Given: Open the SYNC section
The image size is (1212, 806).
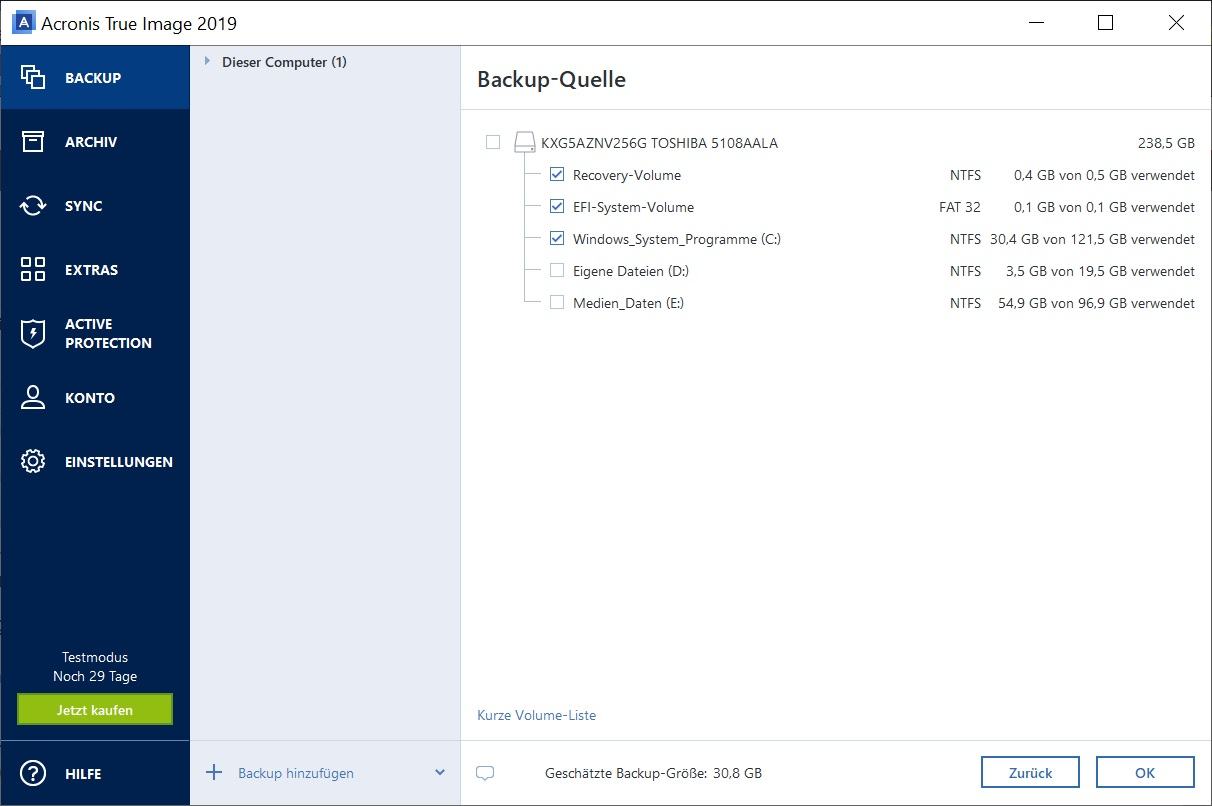Looking at the screenshot, I should [x=95, y=205].
